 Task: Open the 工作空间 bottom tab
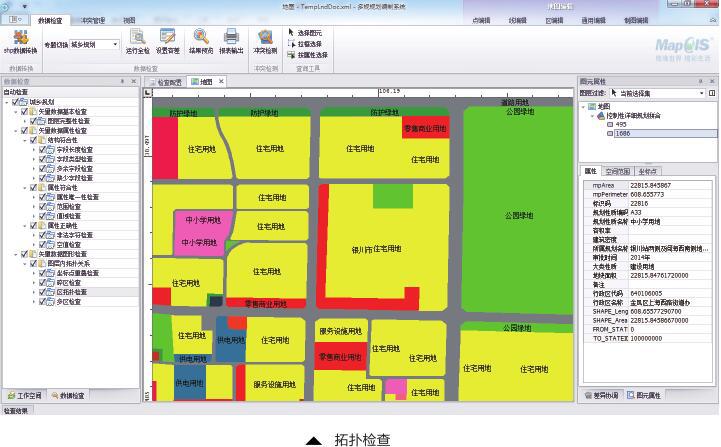coord(25,395)
